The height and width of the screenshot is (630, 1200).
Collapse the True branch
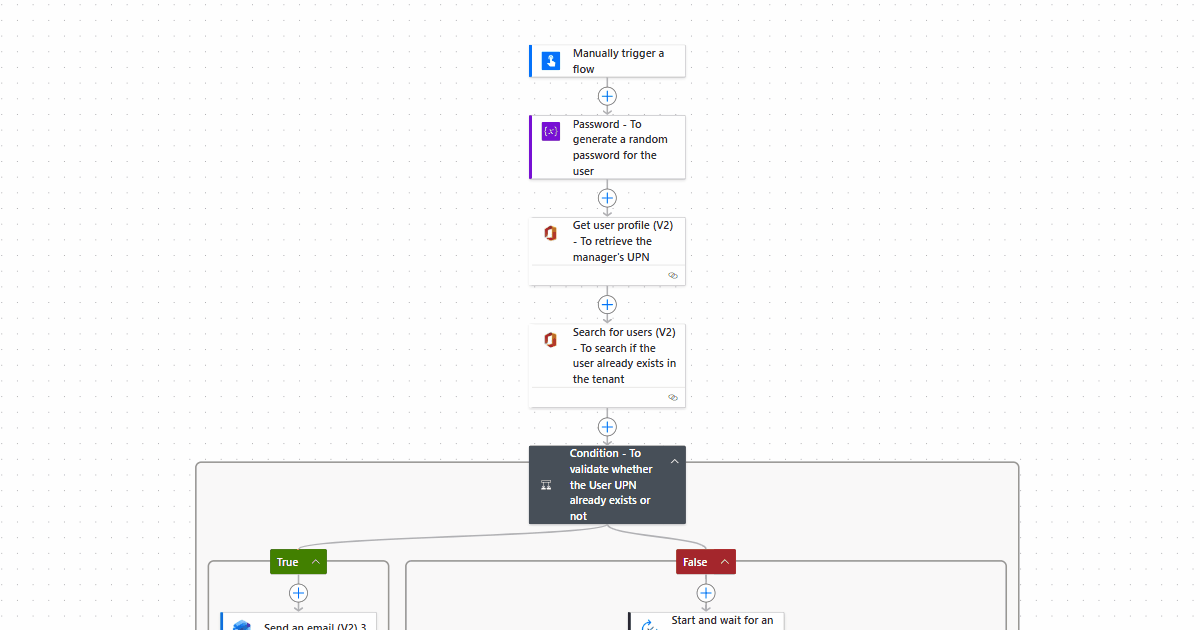pos(314,561)
